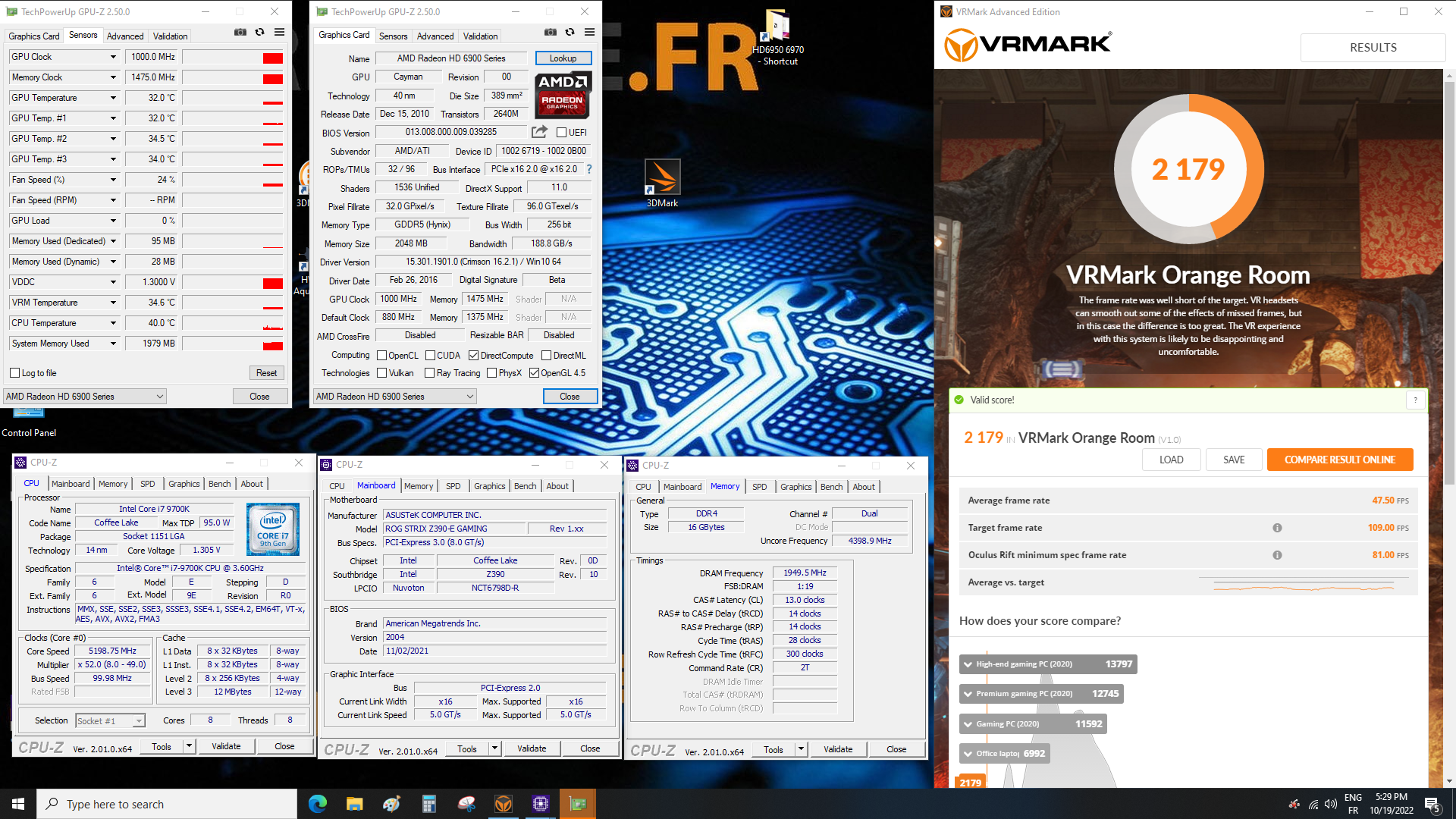Toggle Ray Tracing checkbox
Image resolution: width=1456 pixels, height=819 pixels.
[430, 373]
